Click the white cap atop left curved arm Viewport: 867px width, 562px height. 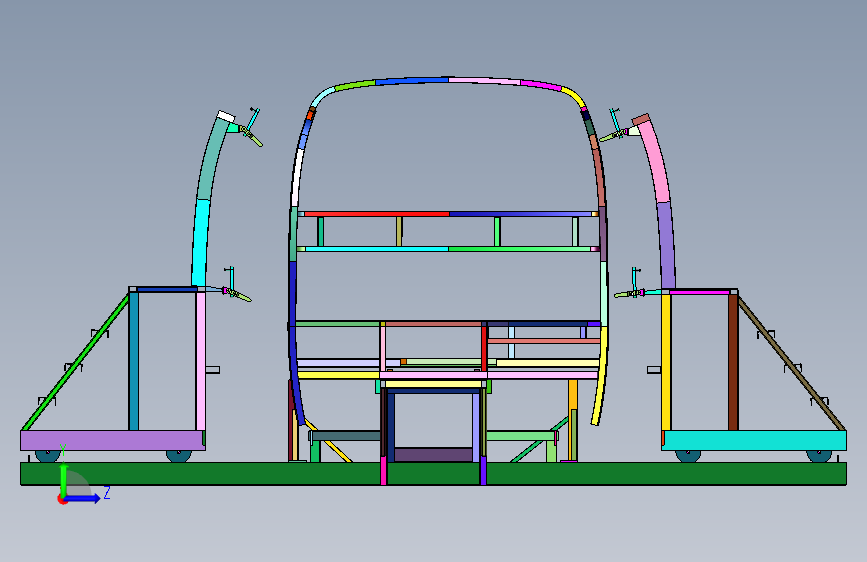[226, 116]
